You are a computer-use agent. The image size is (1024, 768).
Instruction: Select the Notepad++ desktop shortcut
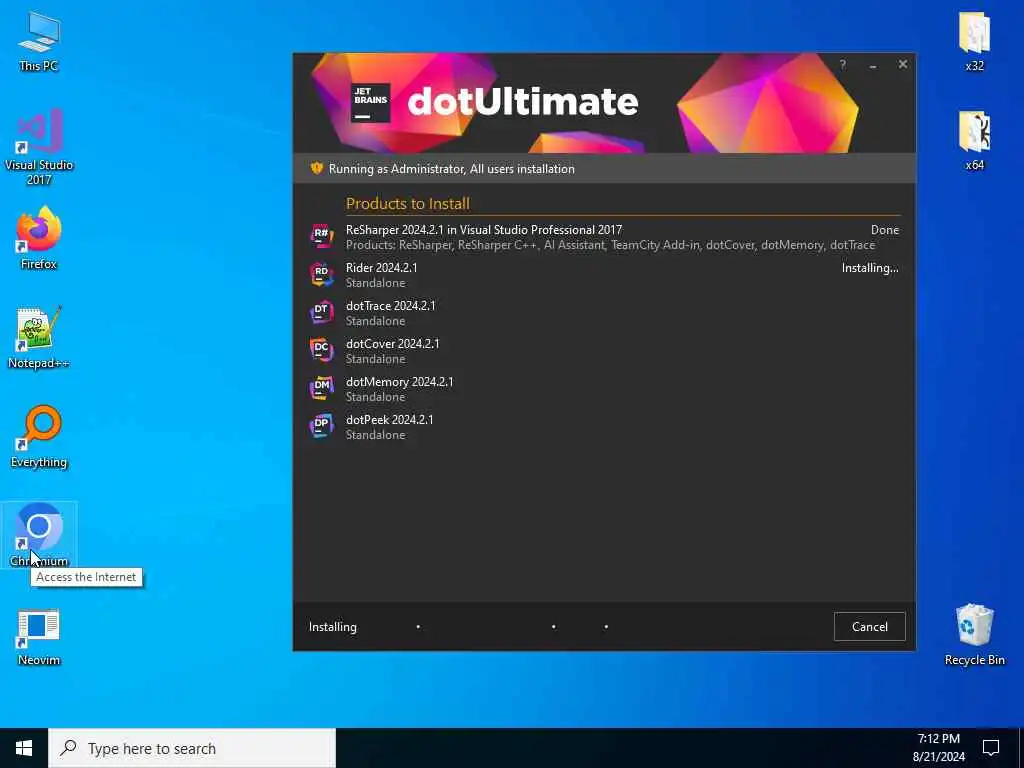point(39,338)
